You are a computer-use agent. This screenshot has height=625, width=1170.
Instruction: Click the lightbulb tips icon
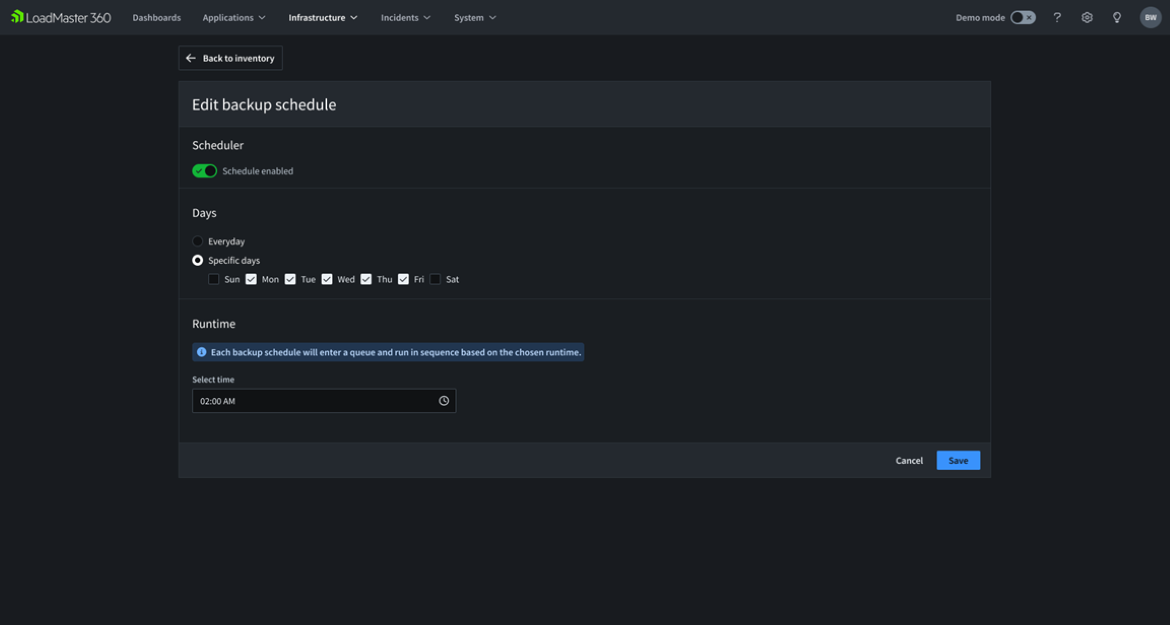pos(1117,17)
